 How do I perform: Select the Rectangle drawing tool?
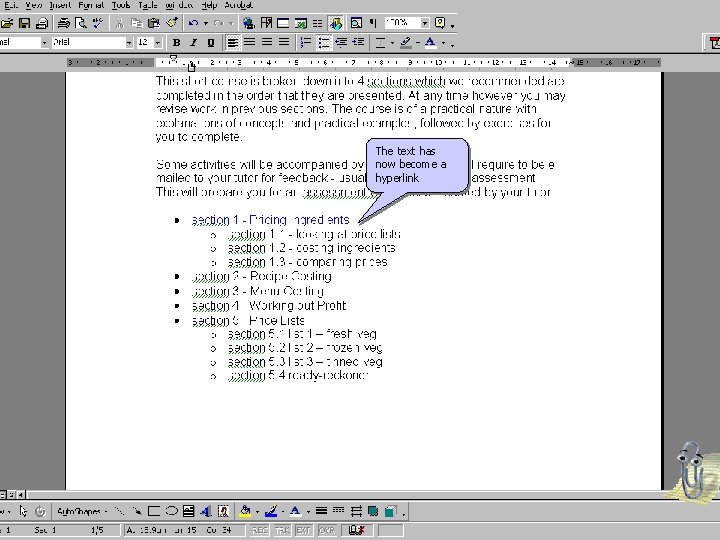click(x=154, y=511)
